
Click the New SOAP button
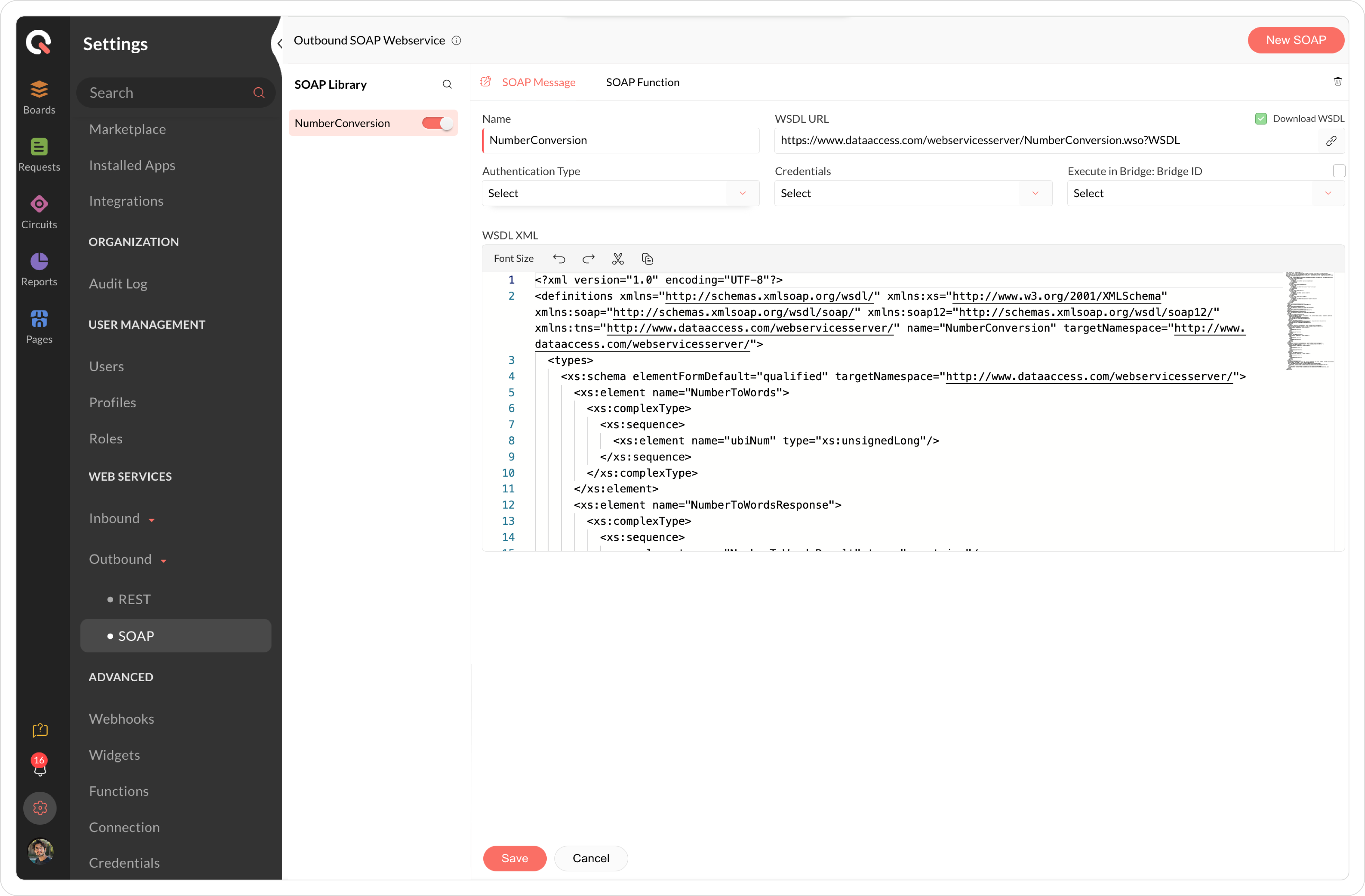click(x=1295, y=40)
